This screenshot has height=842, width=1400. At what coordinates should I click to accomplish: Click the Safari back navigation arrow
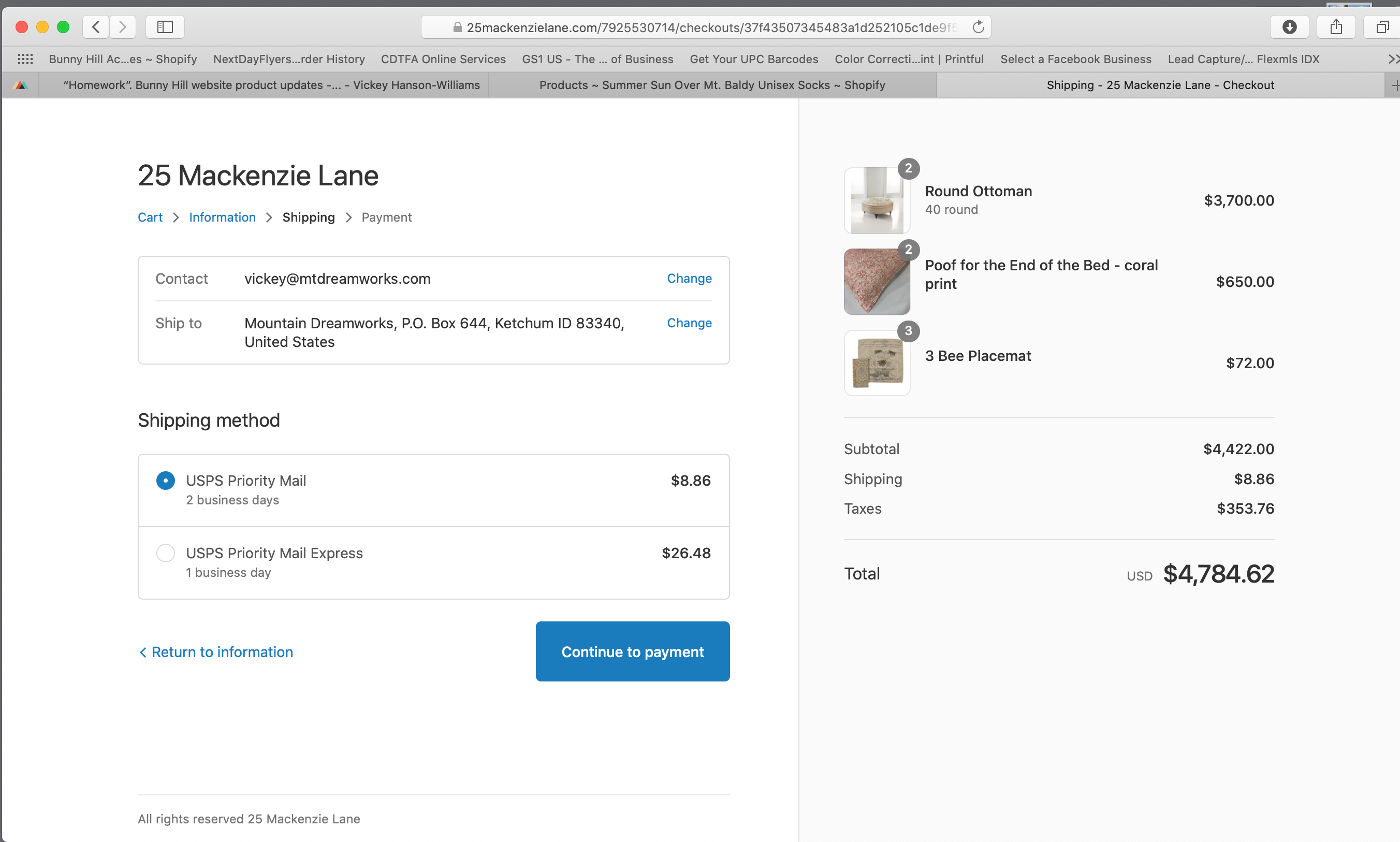[96, 26]
